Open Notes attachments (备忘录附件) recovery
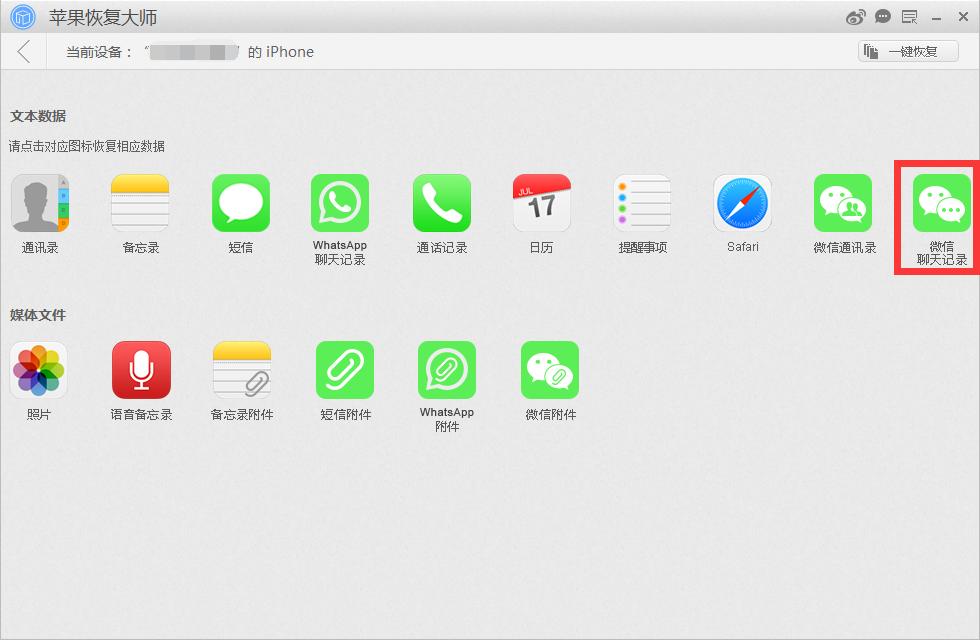980x640 pixels. click(x=240, y=368)
